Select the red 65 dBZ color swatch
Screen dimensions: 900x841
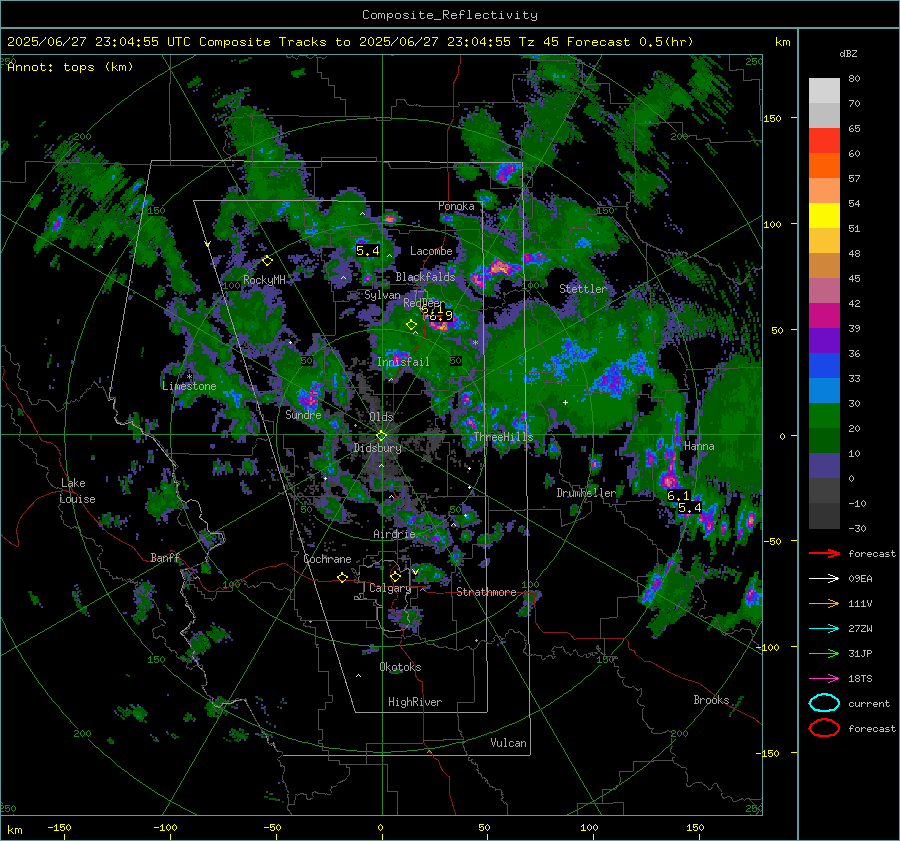(x=824, y=140)
